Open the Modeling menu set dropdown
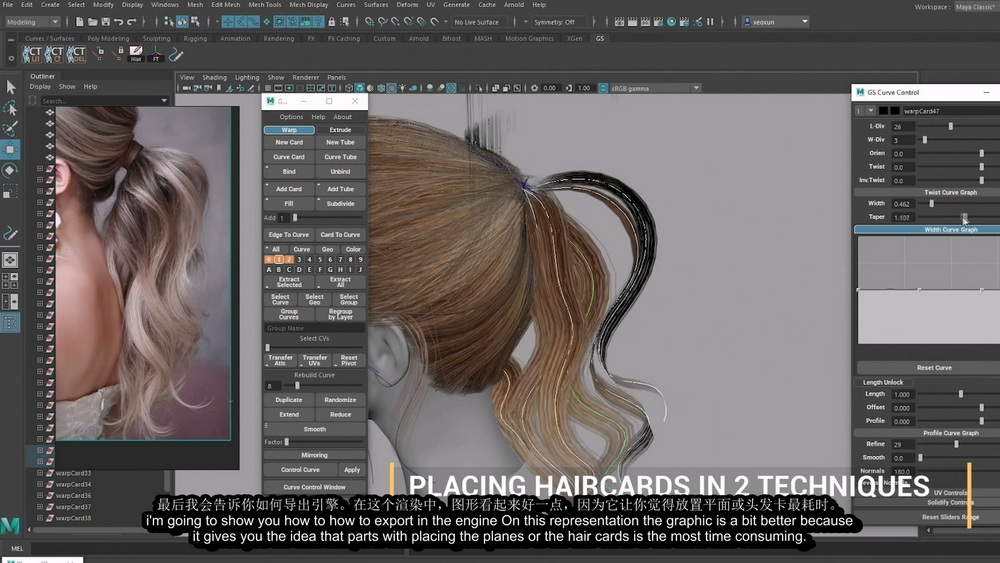The width and height of the screenshot is (1000, 563). tap(32, 22)
